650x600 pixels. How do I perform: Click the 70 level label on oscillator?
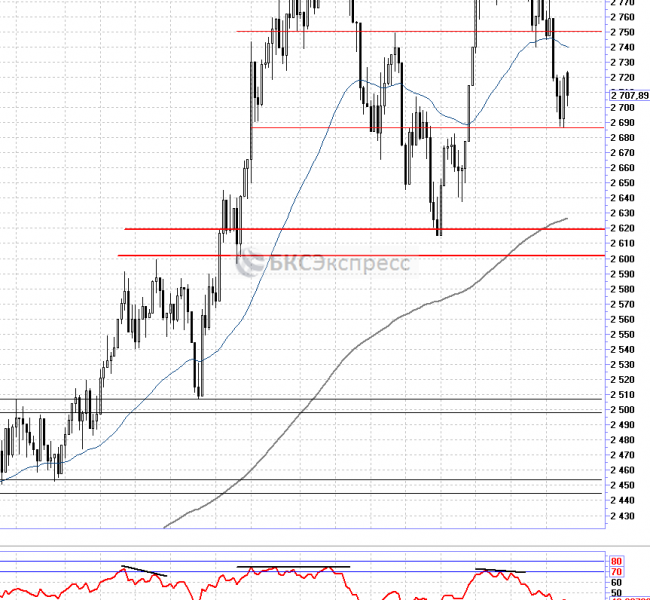(x=617, y=572)
